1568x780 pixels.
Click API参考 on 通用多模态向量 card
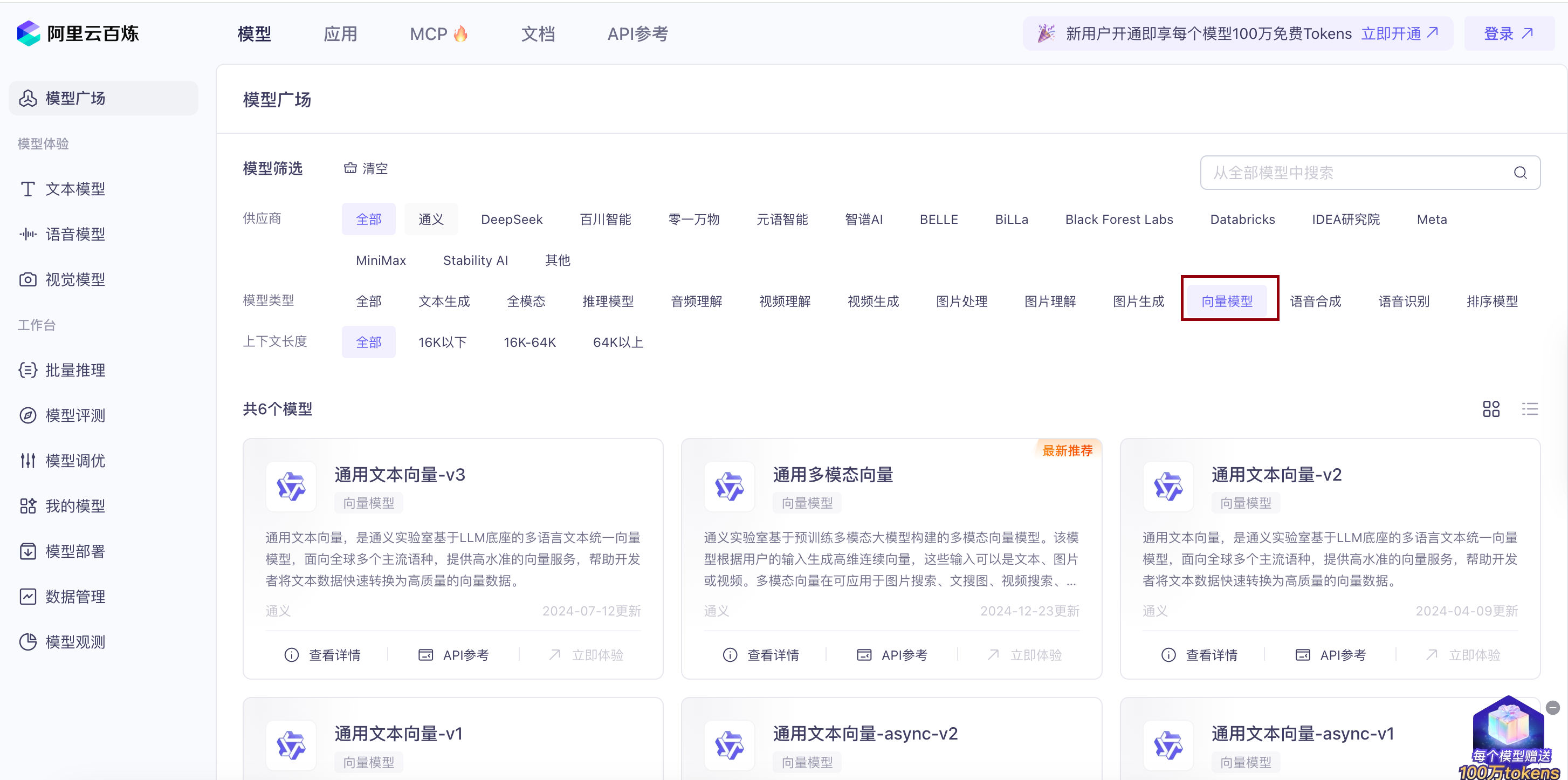[x=892, y=654]
